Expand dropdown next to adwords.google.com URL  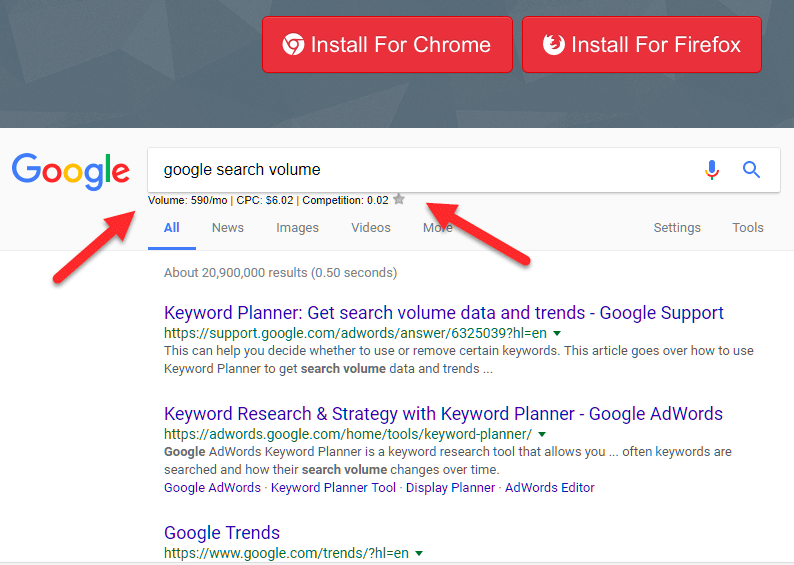[542, 434]
